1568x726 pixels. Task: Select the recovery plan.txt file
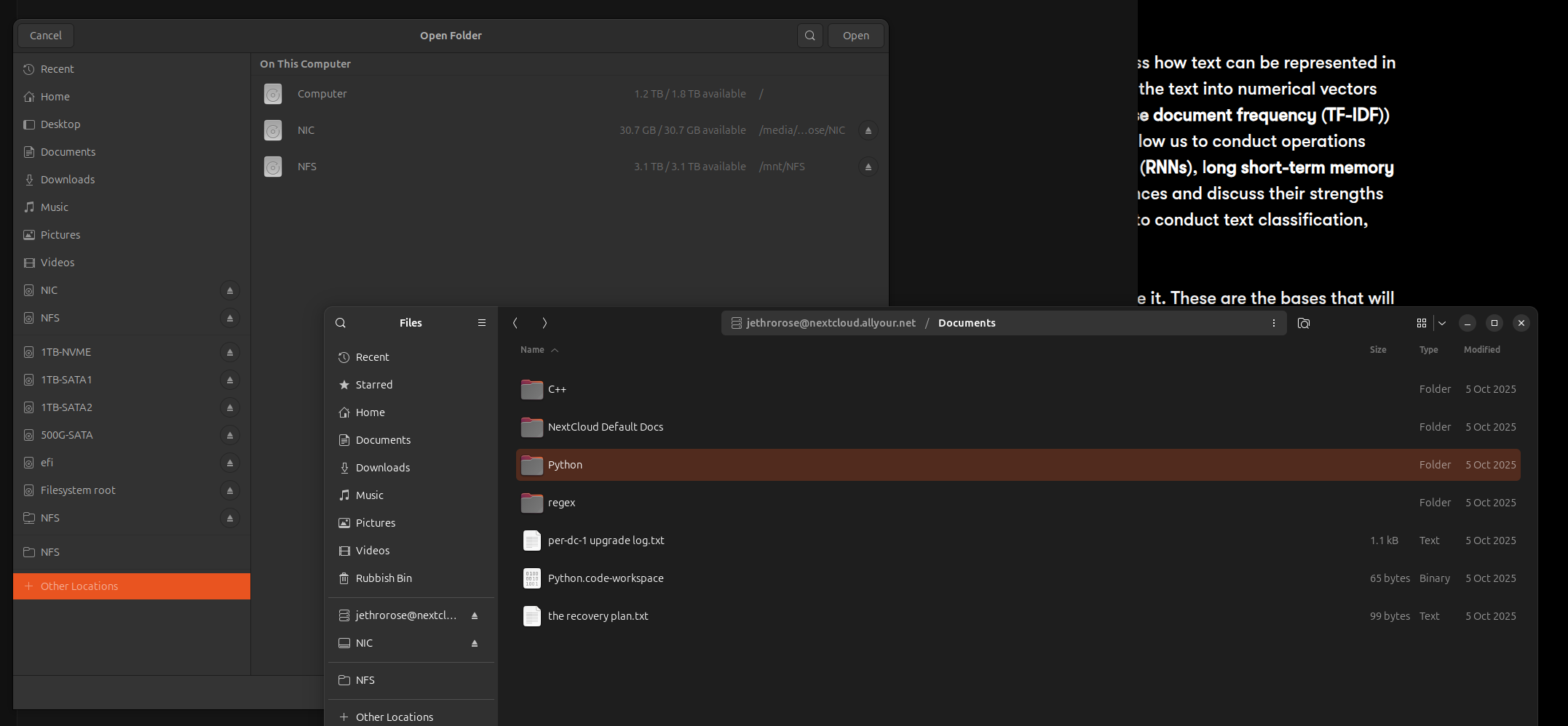(x=598, y=616)
